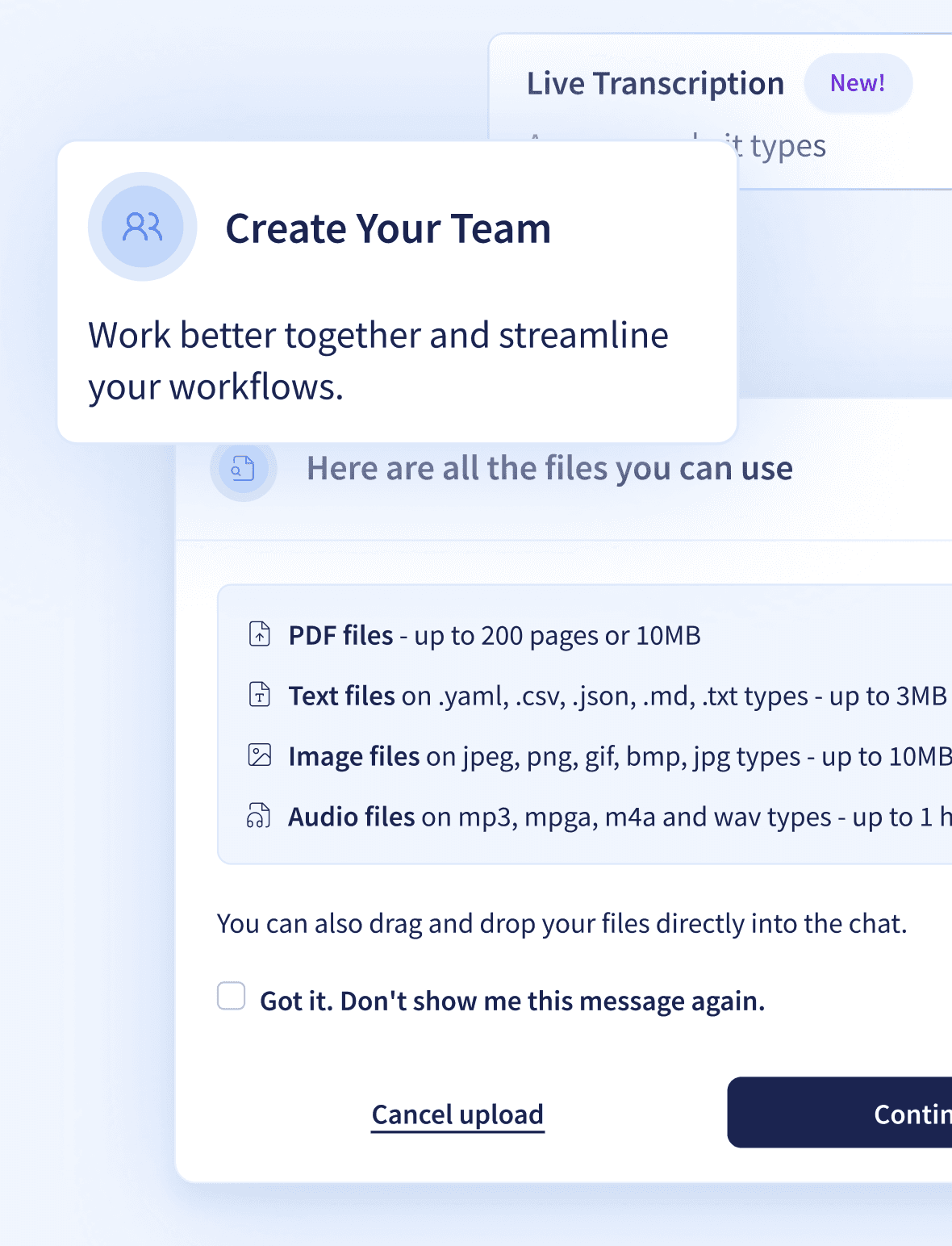Tick the 'Don't show me this message again' checkbox
Screen dimensions: 952x1246
pos(232,996)
